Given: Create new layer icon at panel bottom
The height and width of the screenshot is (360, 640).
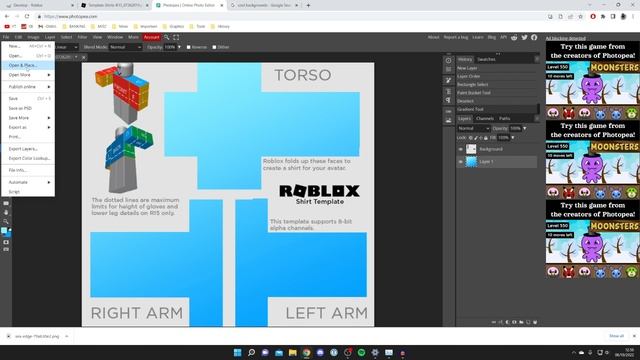Looking at the screenshot, I should point(528,322).
